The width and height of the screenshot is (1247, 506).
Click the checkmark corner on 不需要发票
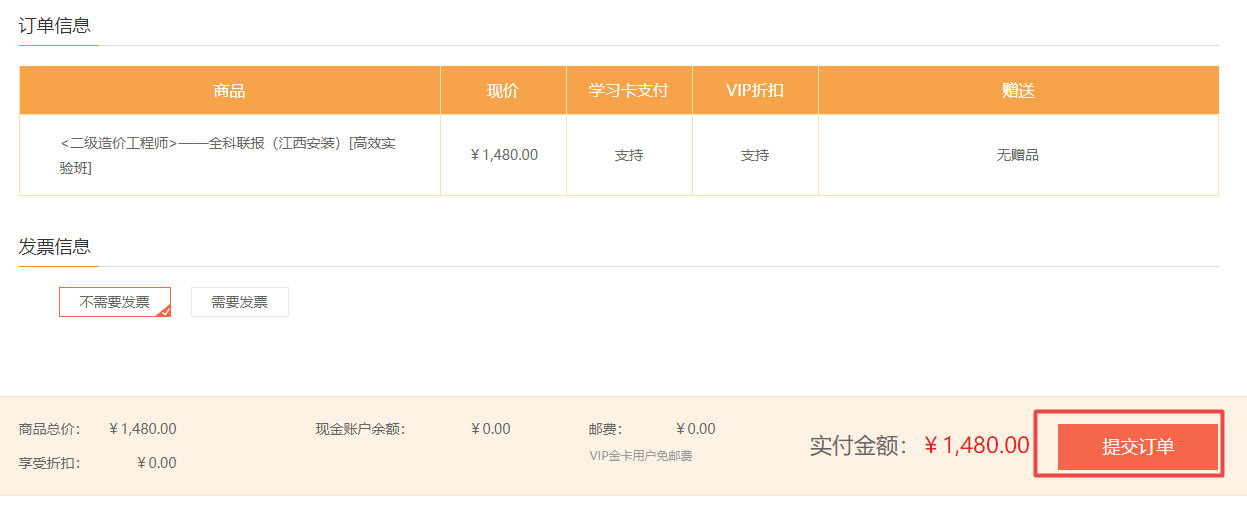point(164,311)
